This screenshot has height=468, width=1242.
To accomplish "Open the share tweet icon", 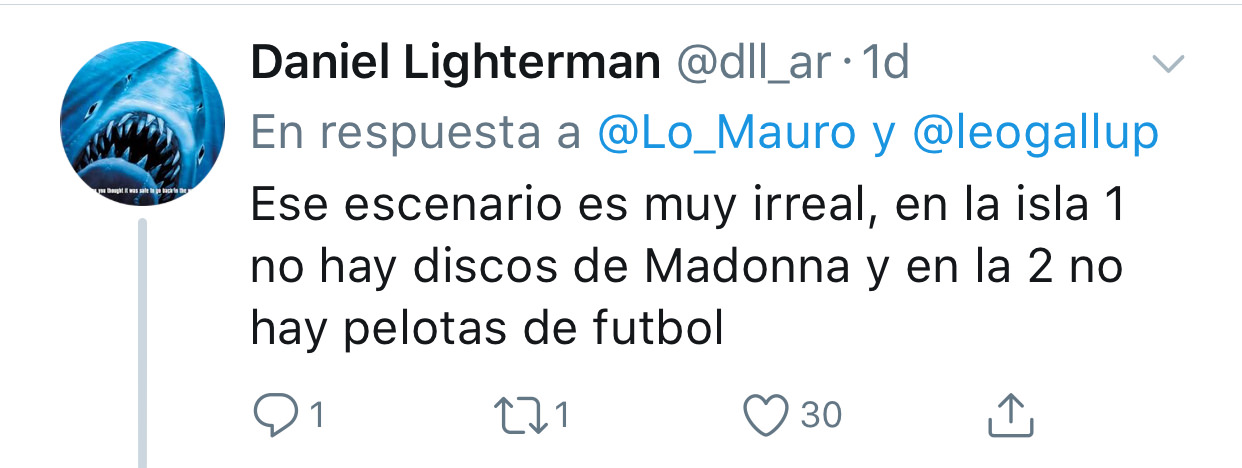I will click(1009, 414).
